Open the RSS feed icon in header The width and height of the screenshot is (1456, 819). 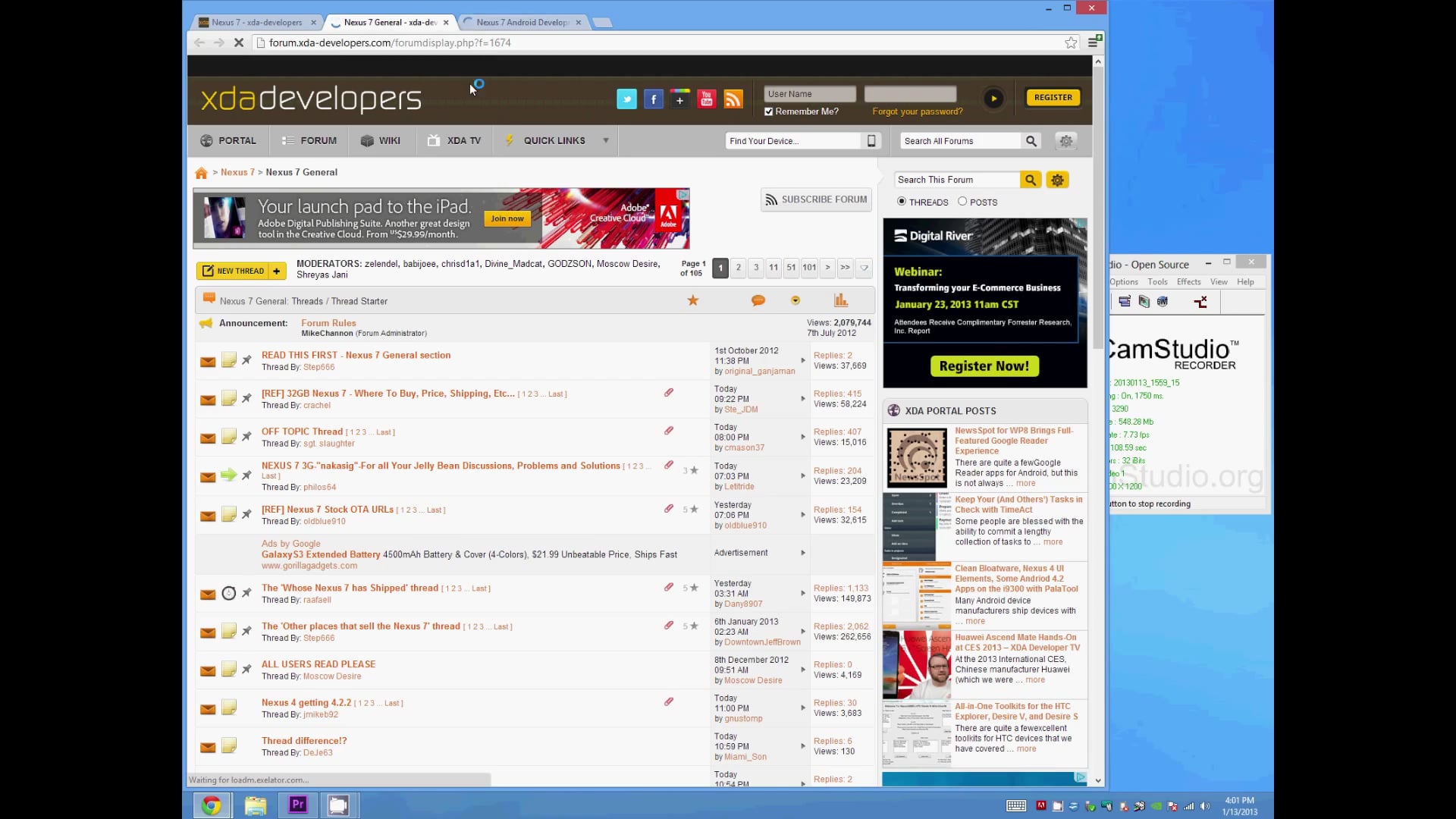733,99
